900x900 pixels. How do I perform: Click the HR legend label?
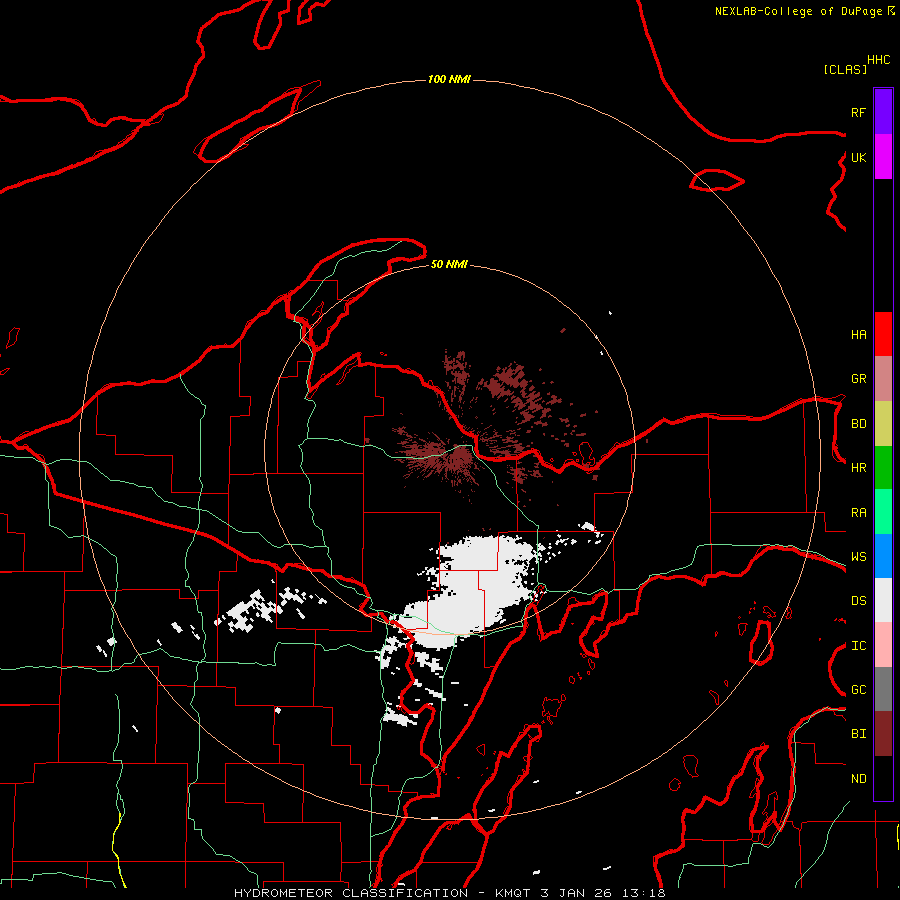pyautogui.click(x=858, y=468)
